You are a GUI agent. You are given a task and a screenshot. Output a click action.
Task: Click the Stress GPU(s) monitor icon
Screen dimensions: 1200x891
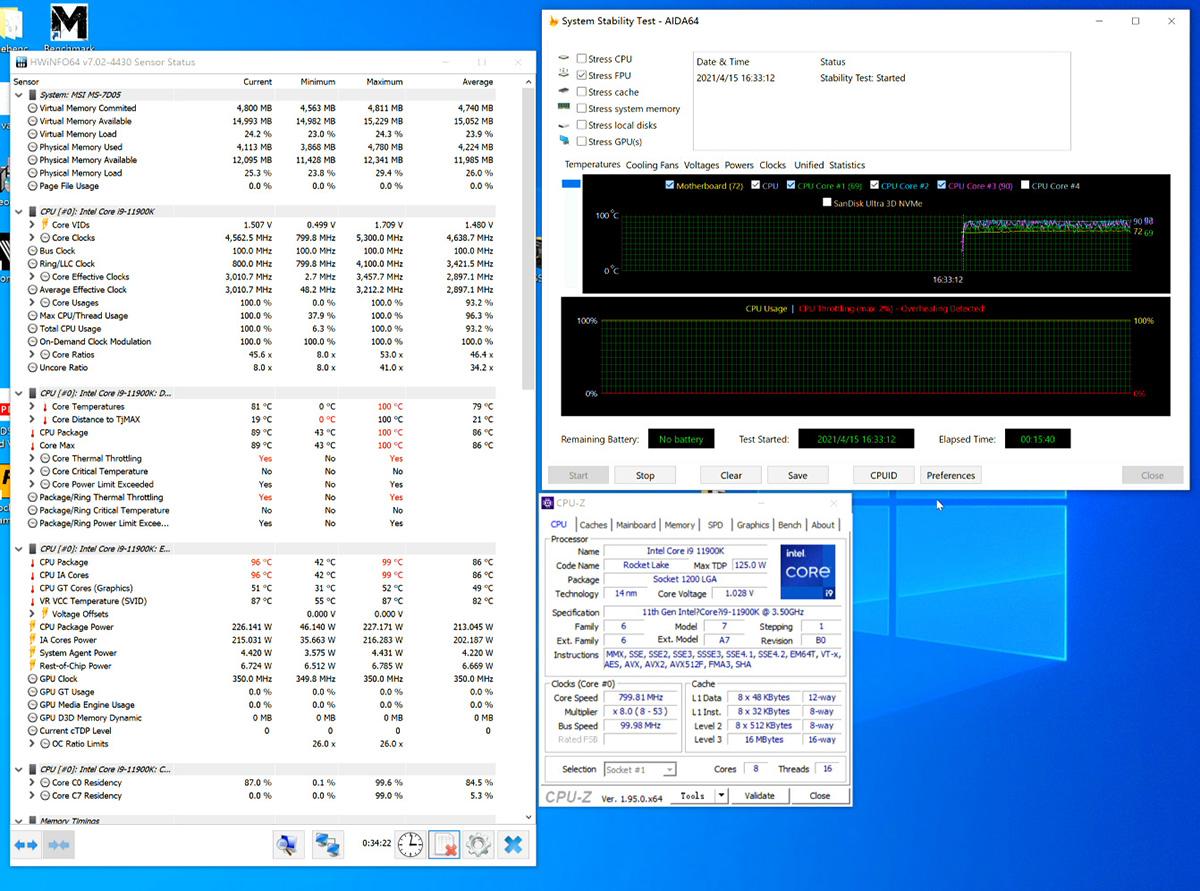tap(566, 141)
